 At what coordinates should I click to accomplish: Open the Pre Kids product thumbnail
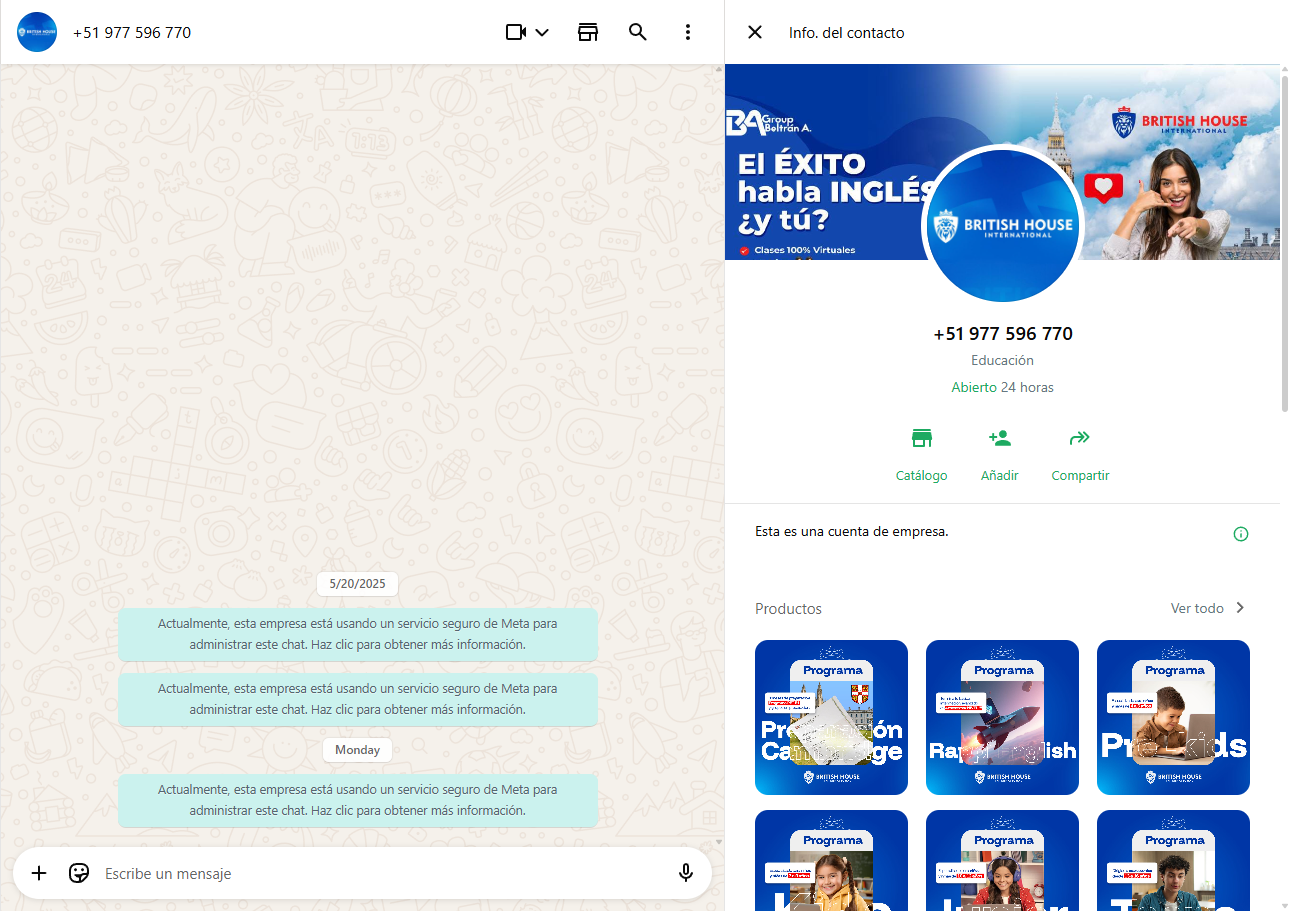[x=1173, y=717]
